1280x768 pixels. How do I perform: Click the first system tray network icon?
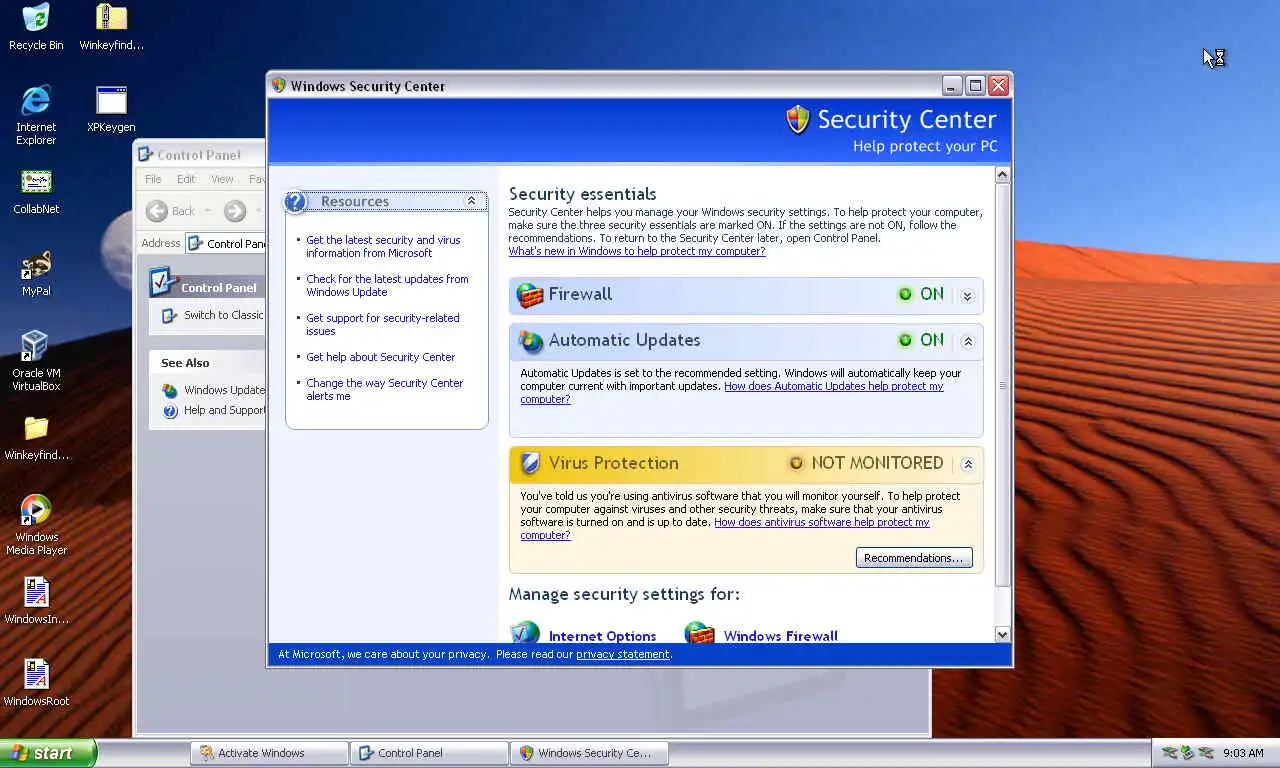[x=1169, y=753]
